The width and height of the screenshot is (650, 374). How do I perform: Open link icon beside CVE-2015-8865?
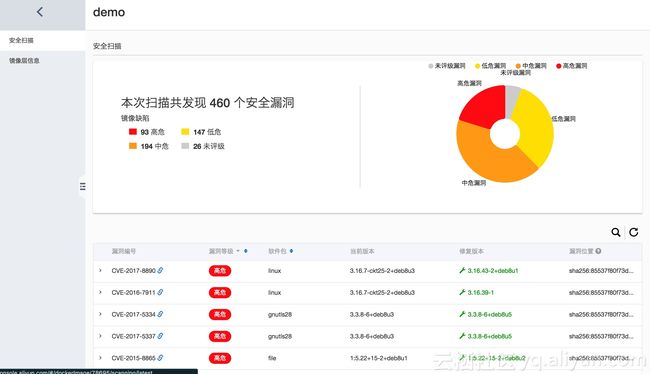tap(160, 358)
